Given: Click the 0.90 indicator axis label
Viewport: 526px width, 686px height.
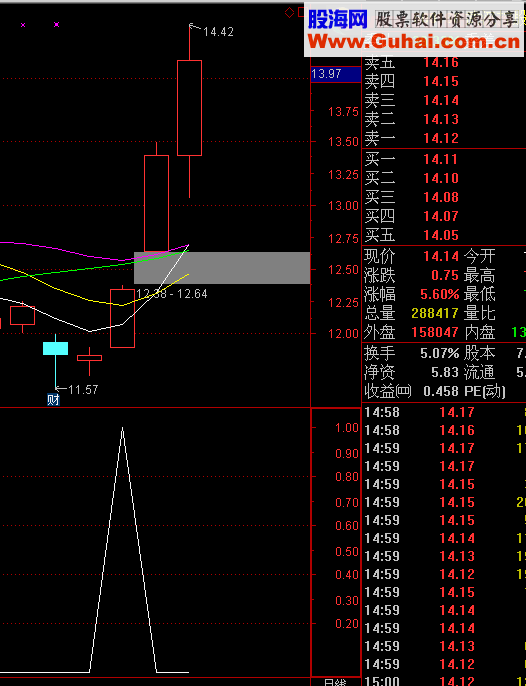Looking at the screenshot, I should pos(347,454).
